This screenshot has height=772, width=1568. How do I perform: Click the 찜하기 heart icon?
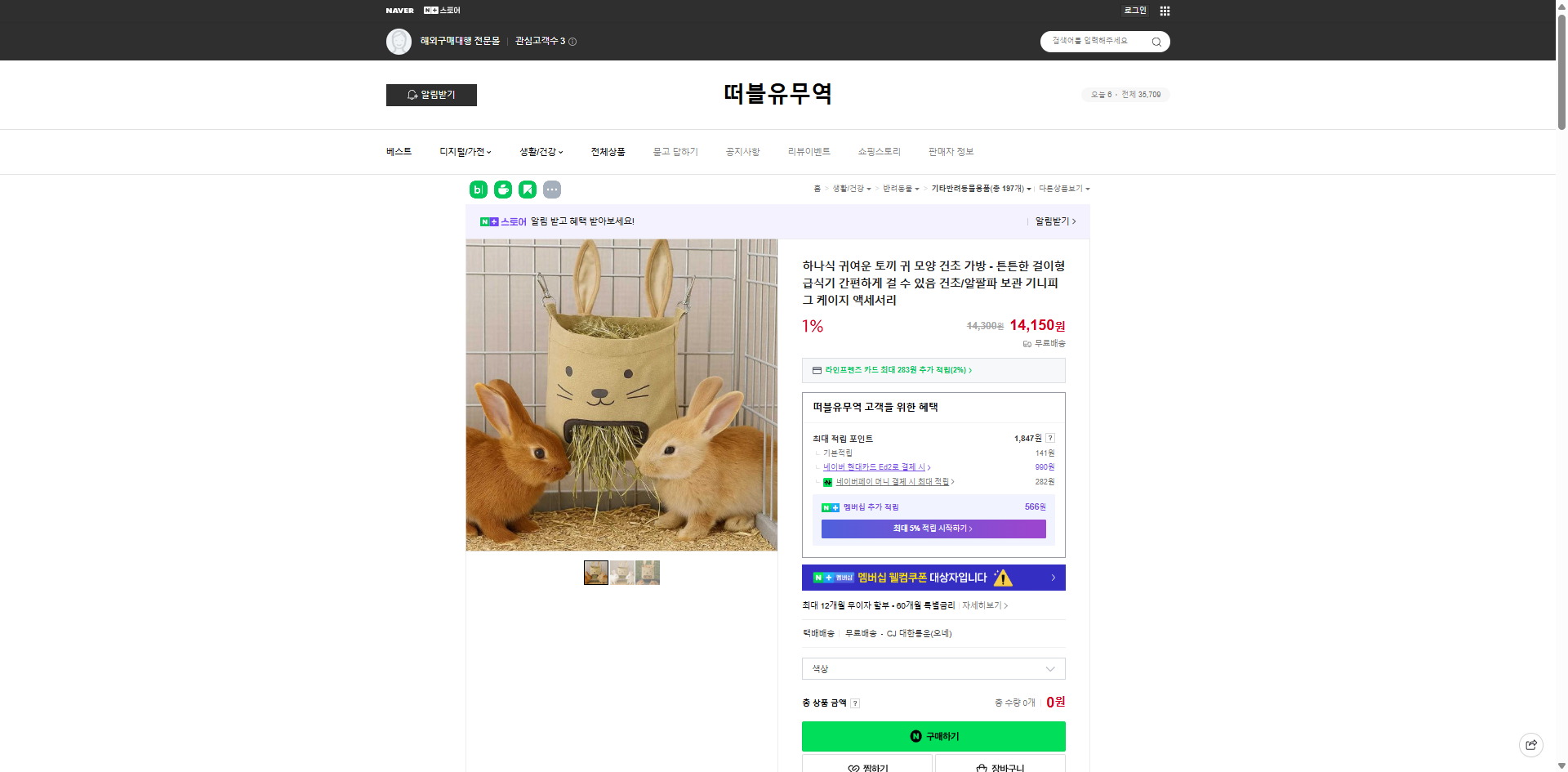tap(854, 767)
